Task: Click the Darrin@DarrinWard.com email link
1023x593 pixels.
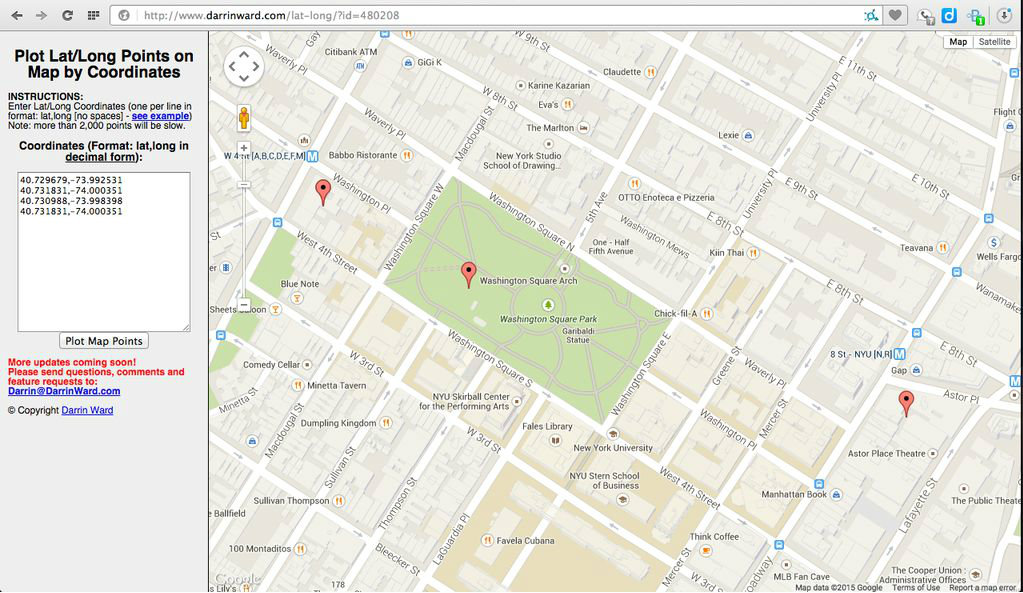Action: pyautogui.click(x=64, y=391)
